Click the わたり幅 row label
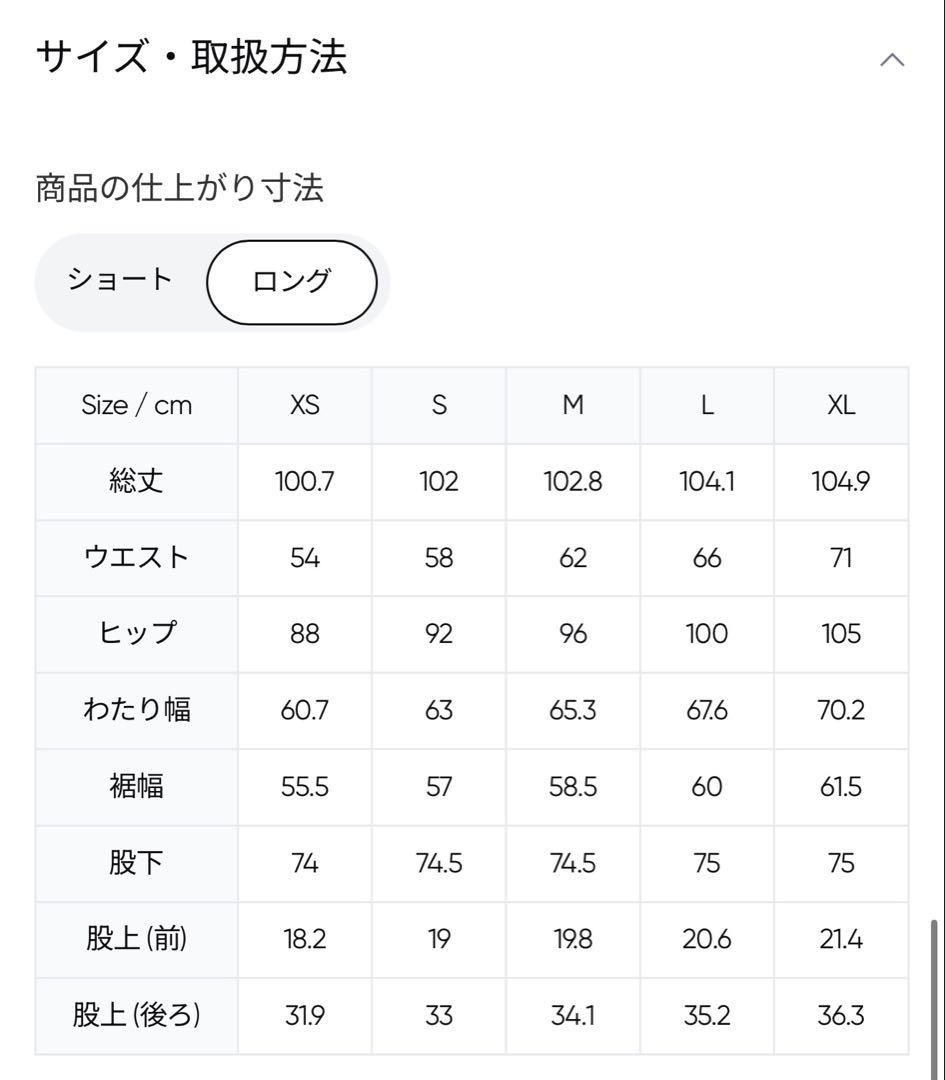Image resolution: width=945 pixels, height=1080 pixels. [x=136, y=710]
